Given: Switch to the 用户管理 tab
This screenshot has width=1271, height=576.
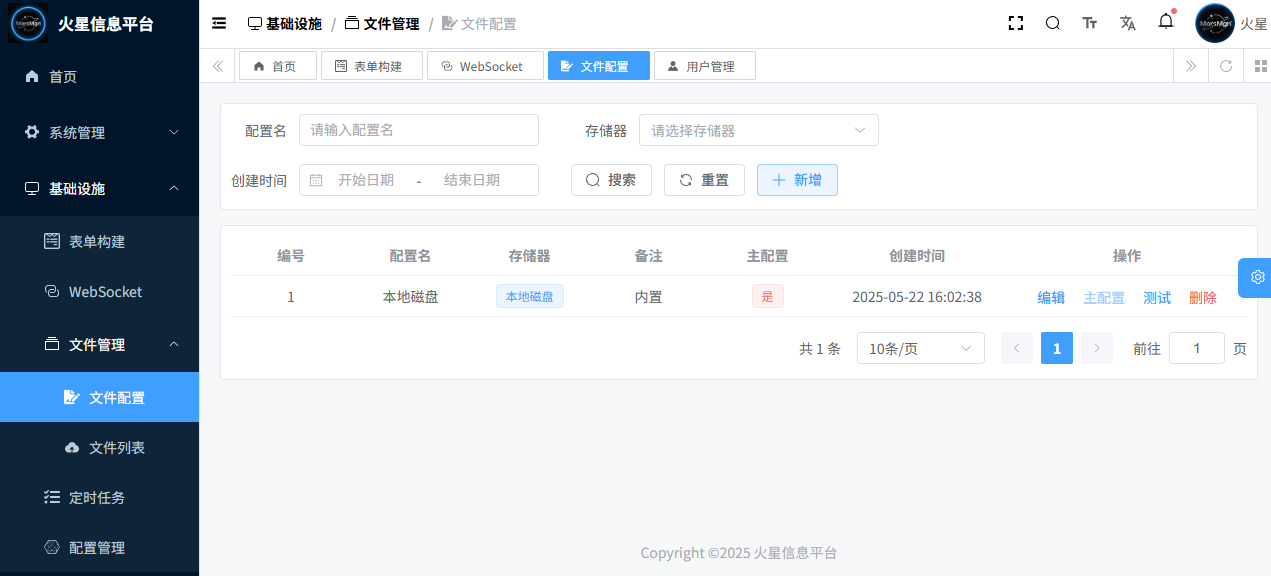Looking at the screenshot, I should 705,66.
